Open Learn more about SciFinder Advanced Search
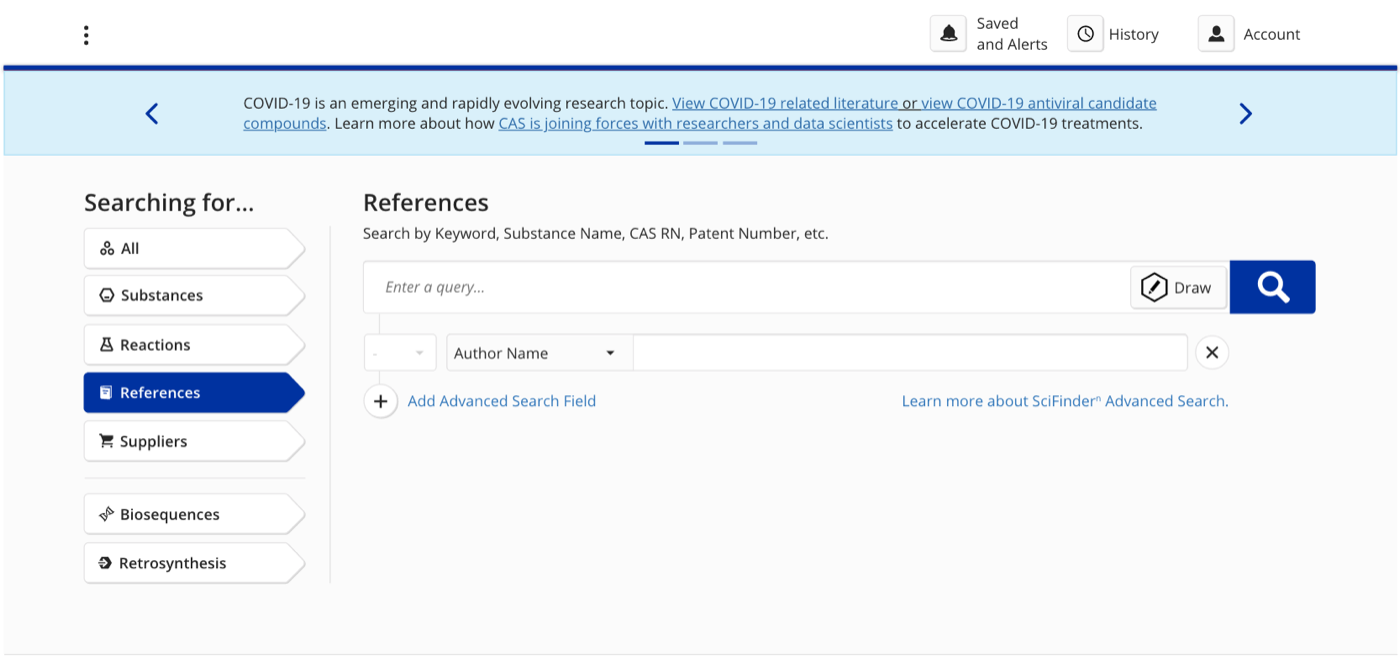Image resolution: width=1400 pixels, height=672 pixels. click(1065, 401)
